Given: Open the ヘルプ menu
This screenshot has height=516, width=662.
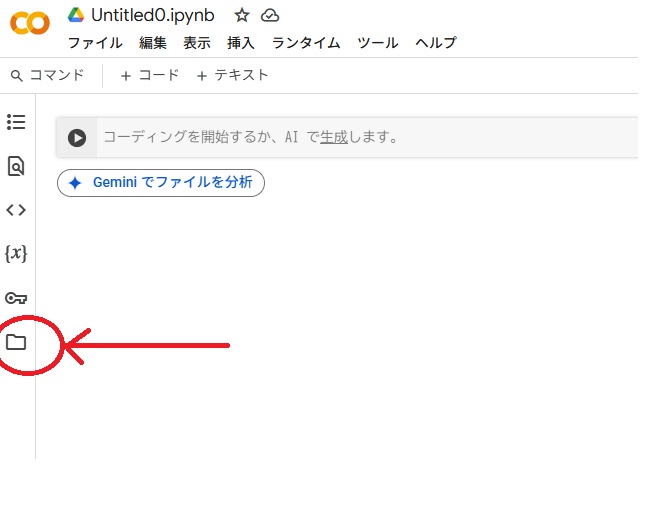Looking at the screenshot, I should pos(435,43).
